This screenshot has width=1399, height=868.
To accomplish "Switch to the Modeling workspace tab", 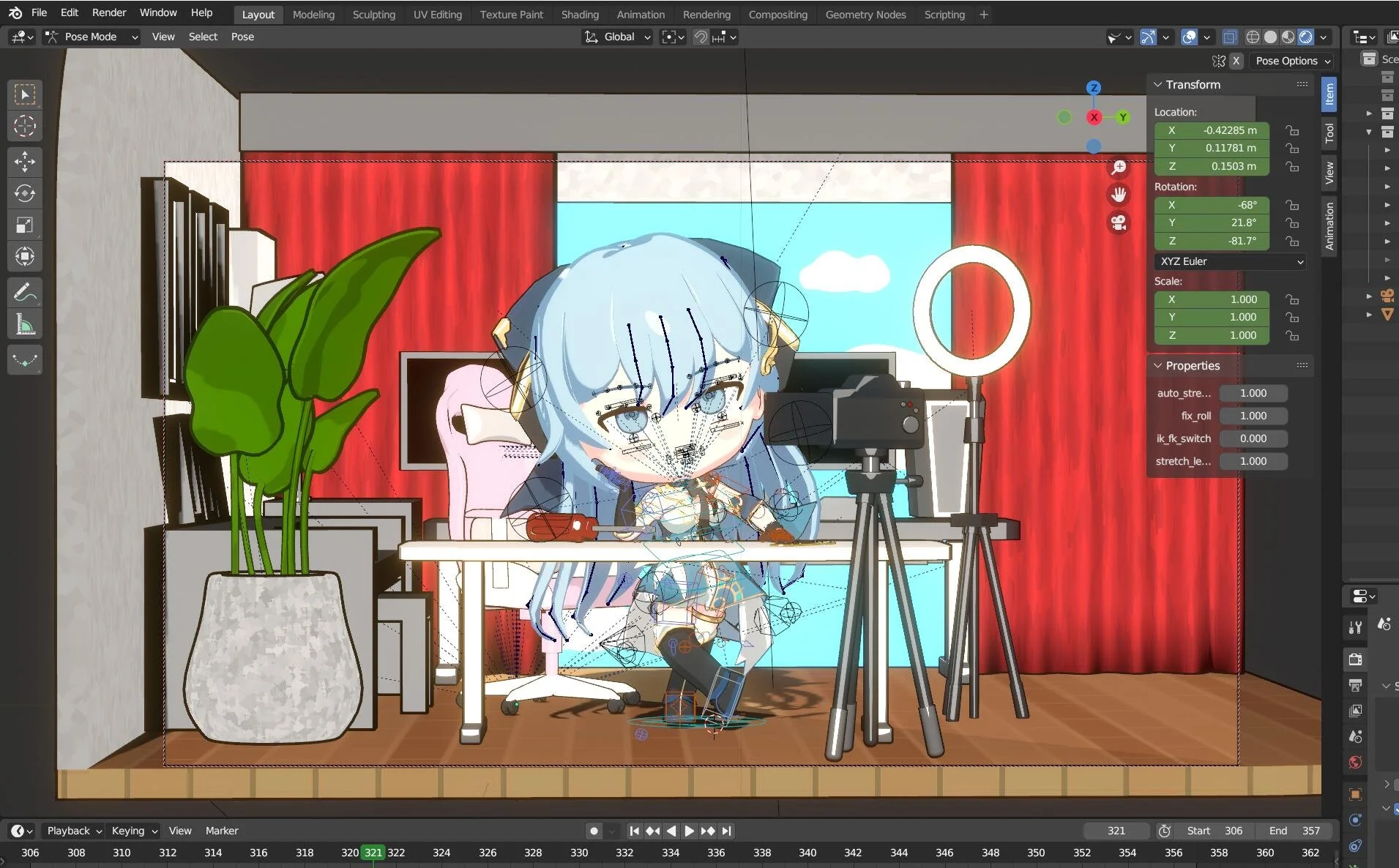I will pos(313,14).
